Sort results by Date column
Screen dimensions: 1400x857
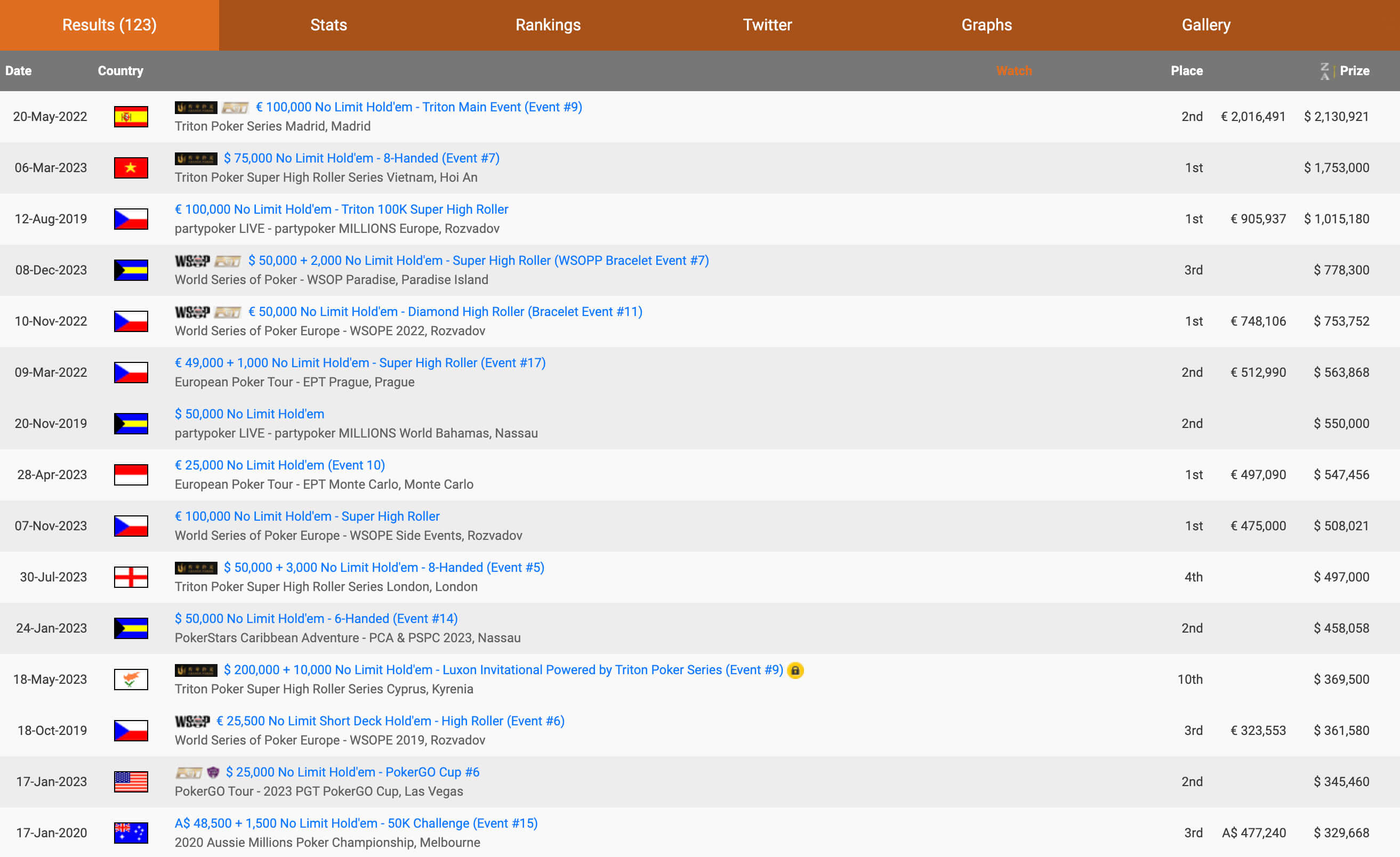[x=18, y=71]
